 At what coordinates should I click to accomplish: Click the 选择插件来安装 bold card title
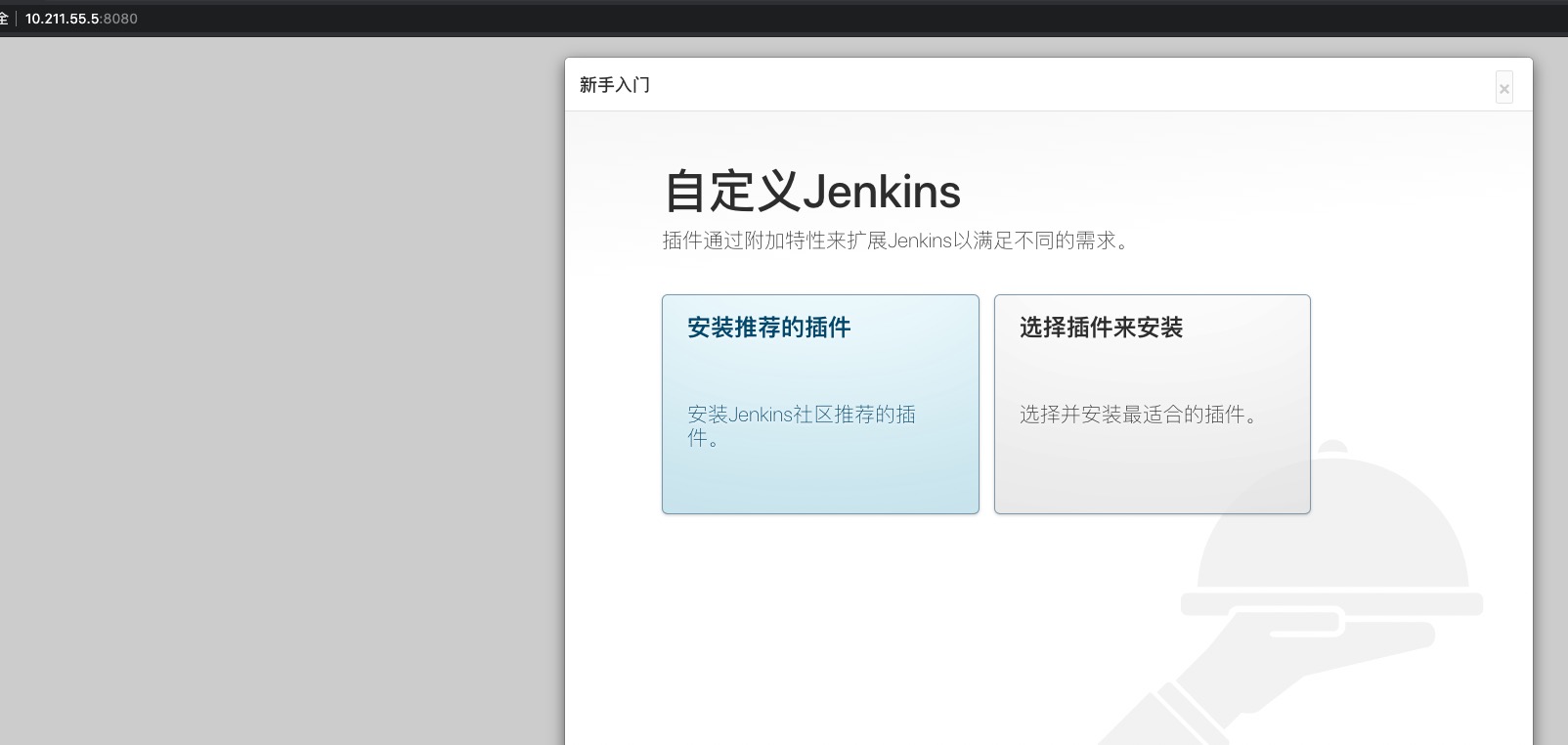[1101, 328]
